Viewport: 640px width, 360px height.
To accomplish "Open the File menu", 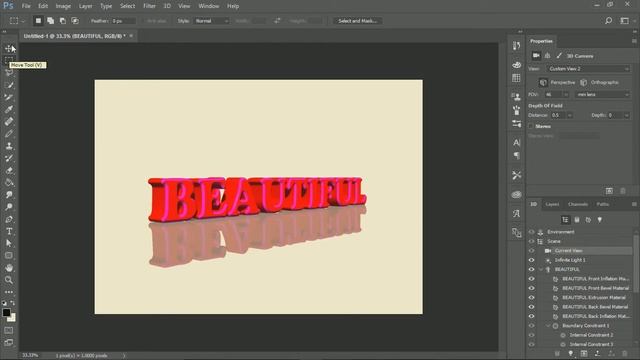I will click(26, 6).
